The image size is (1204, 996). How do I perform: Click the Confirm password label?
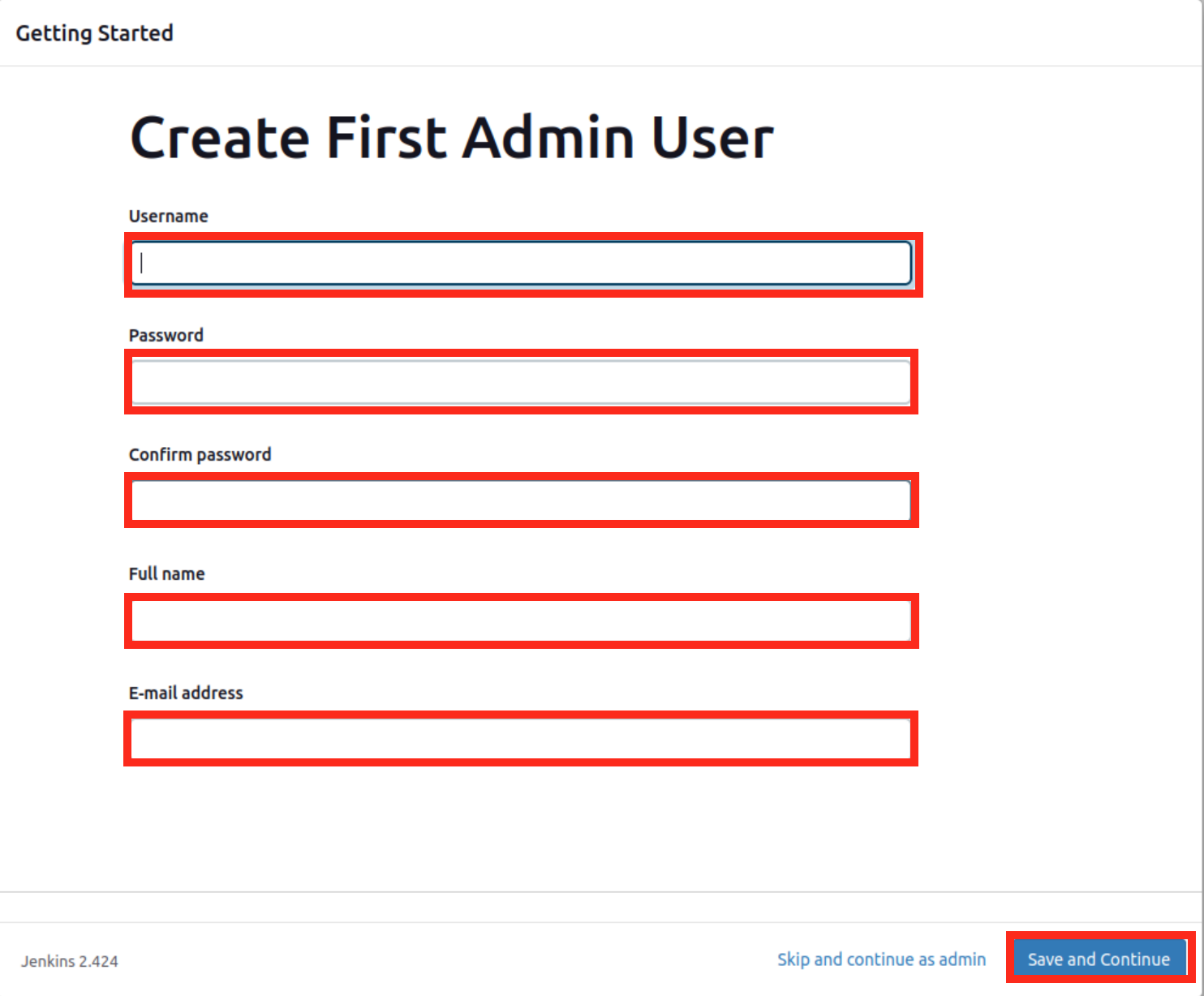pyautogui.click(x=200, y=455)
